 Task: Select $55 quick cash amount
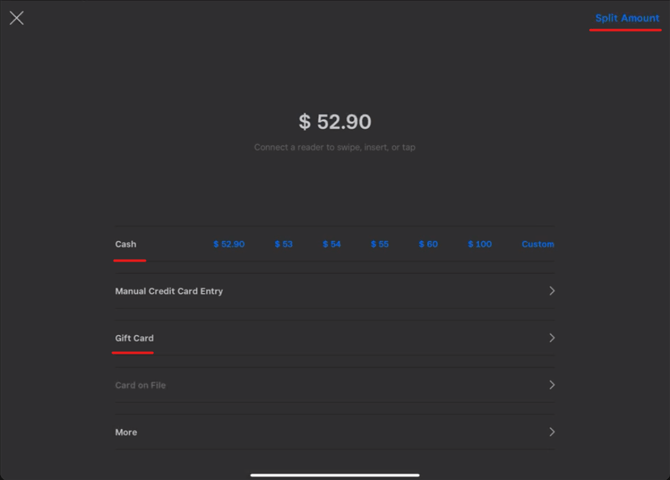[380, 244]
